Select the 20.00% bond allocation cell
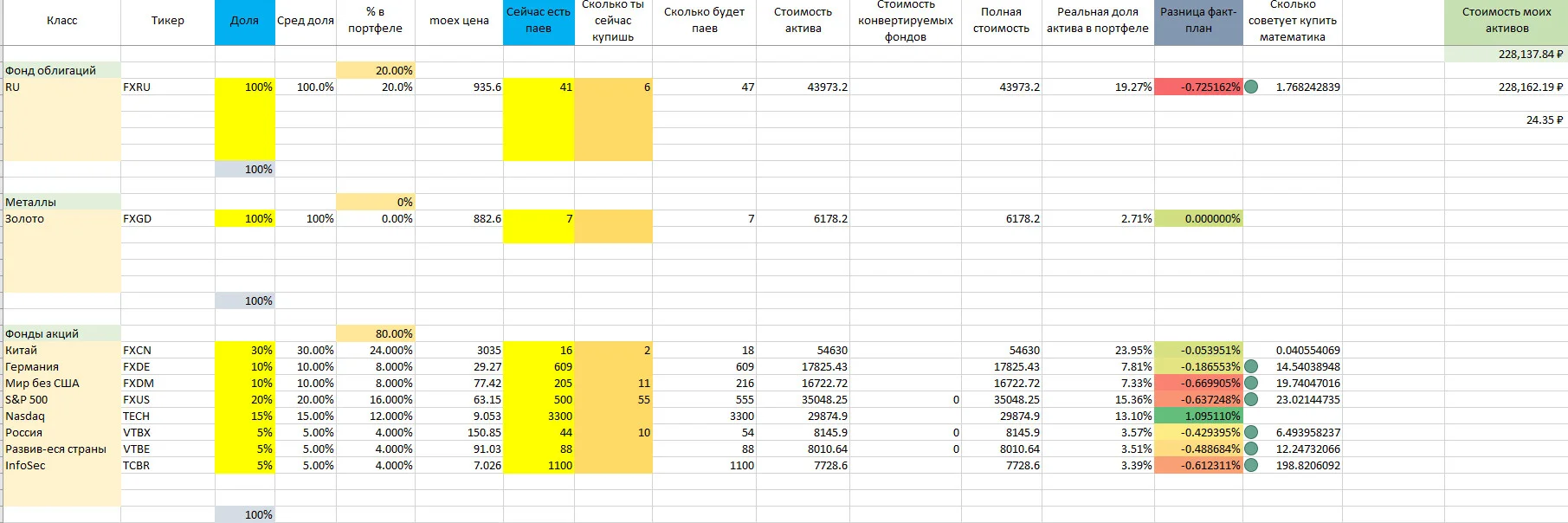Image resolution: width=1568 pixels, height=523 pixels. pyautogui.click(x=376, y=70)
